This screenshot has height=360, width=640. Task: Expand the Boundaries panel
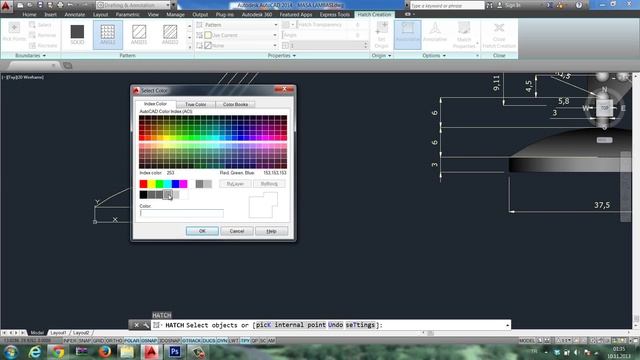[x=30, y=55]
